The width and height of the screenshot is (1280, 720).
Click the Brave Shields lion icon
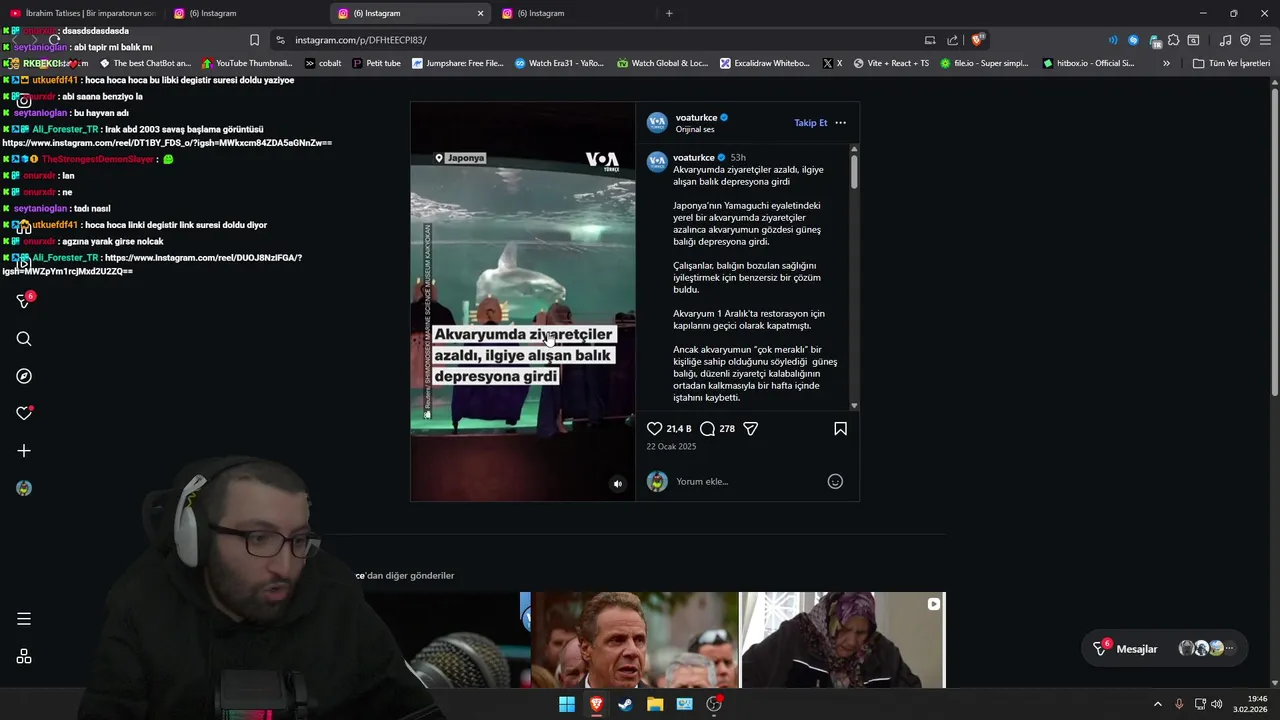click(x=977, y=40)
